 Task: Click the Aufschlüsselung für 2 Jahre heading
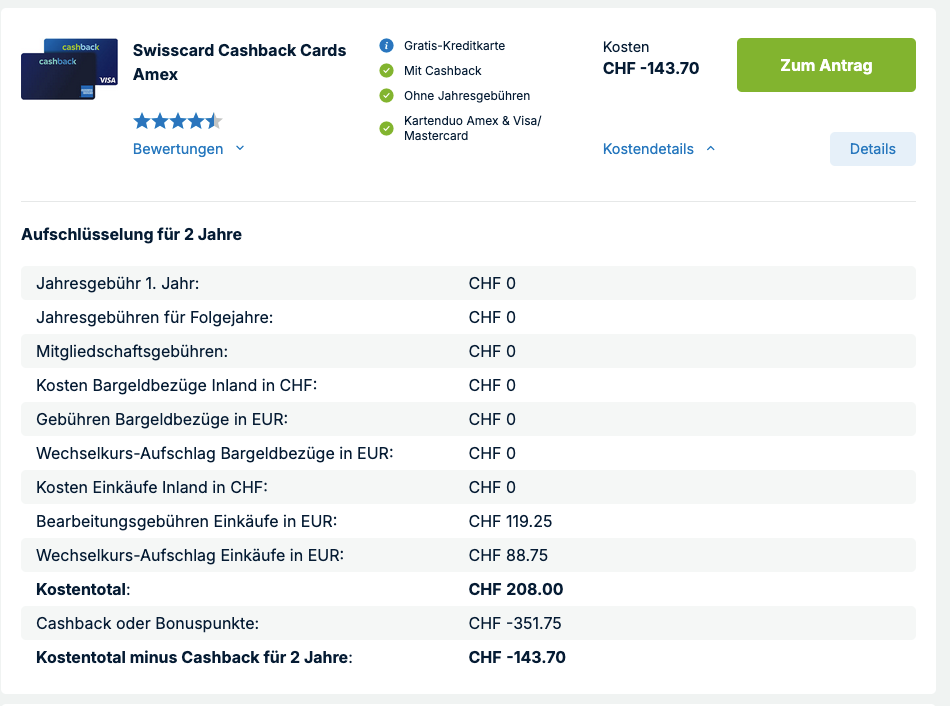pos(131,235)
